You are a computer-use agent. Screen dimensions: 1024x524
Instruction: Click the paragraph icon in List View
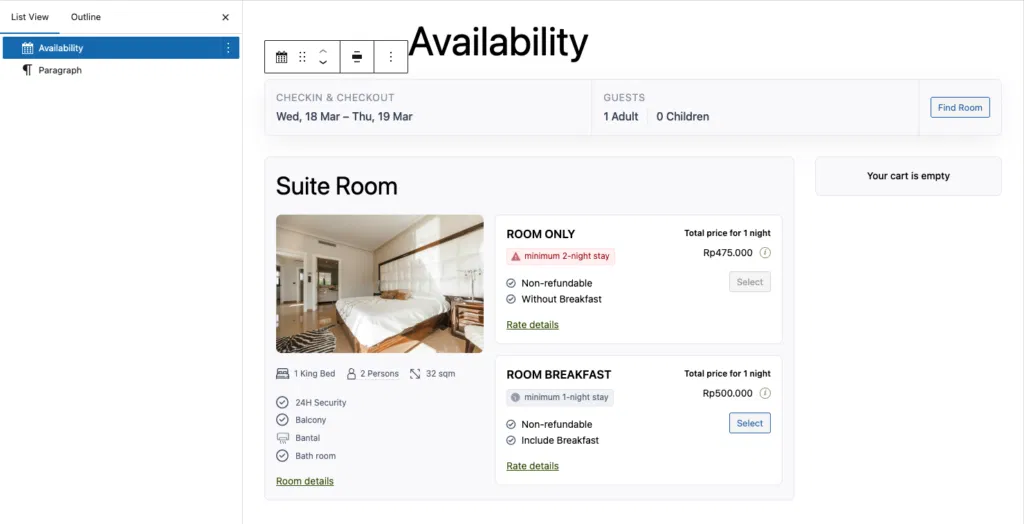pos(28,70)
